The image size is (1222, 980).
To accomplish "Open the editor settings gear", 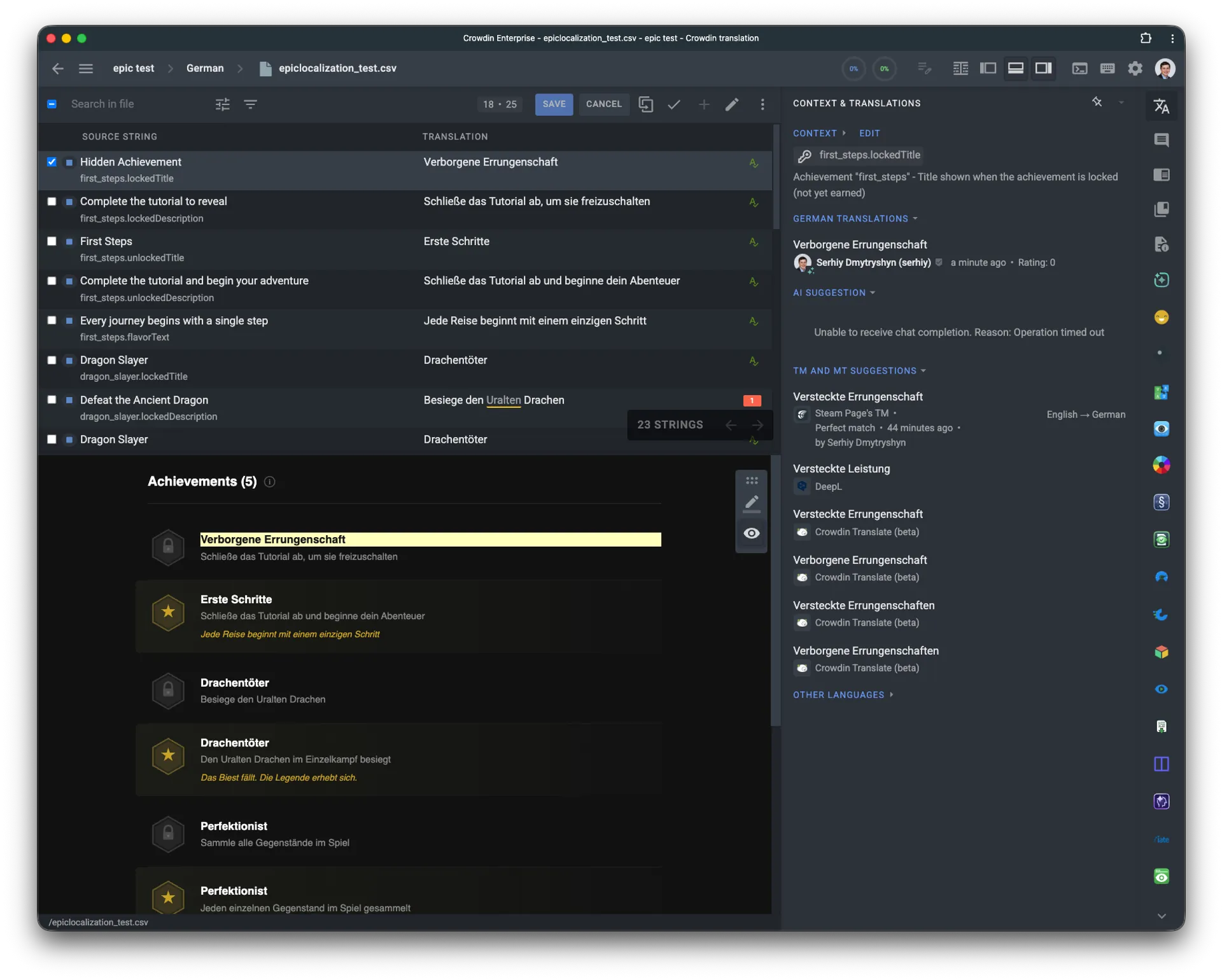I will [x=1135, y=68].
